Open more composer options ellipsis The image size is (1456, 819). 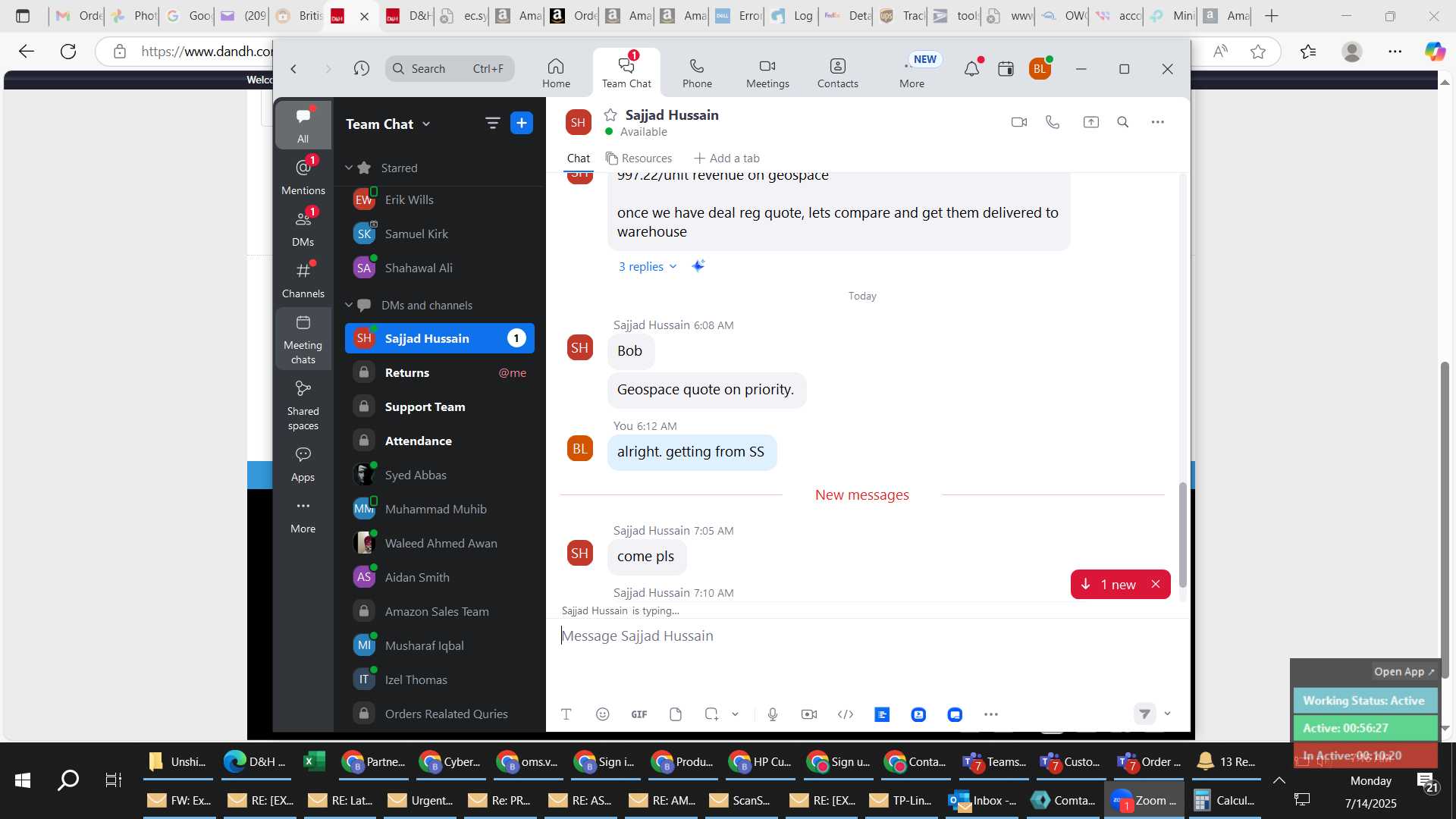(991, 714)
